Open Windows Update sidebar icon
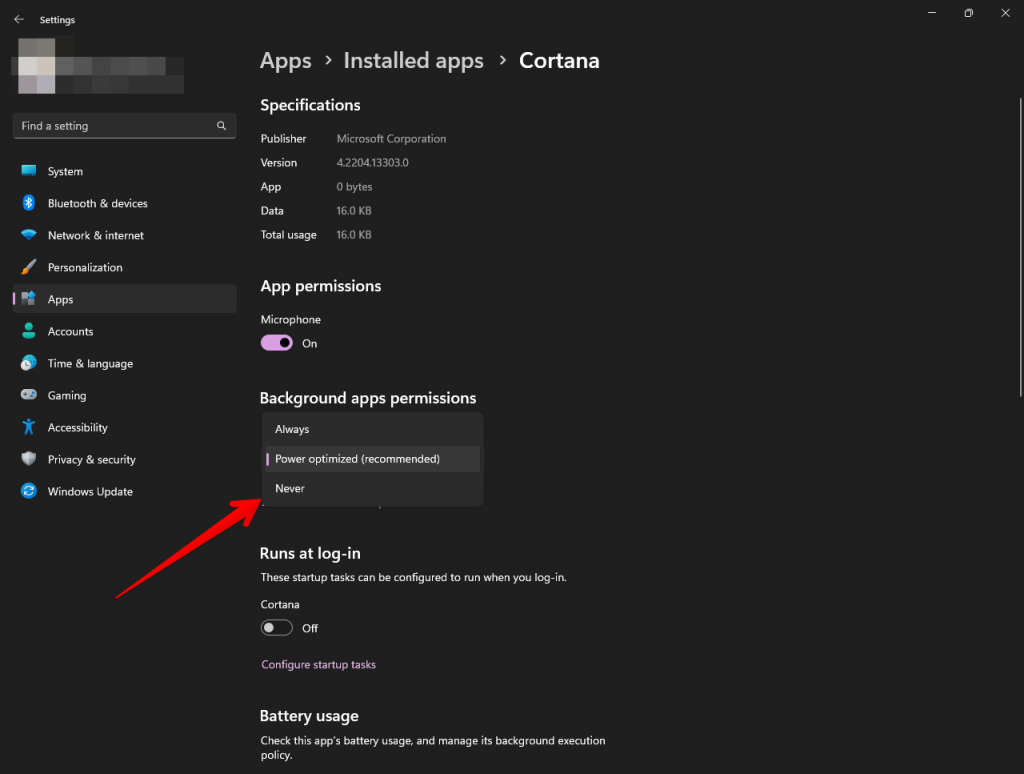The width and height of the screenshot is (1024, 774). coord(28,491)
